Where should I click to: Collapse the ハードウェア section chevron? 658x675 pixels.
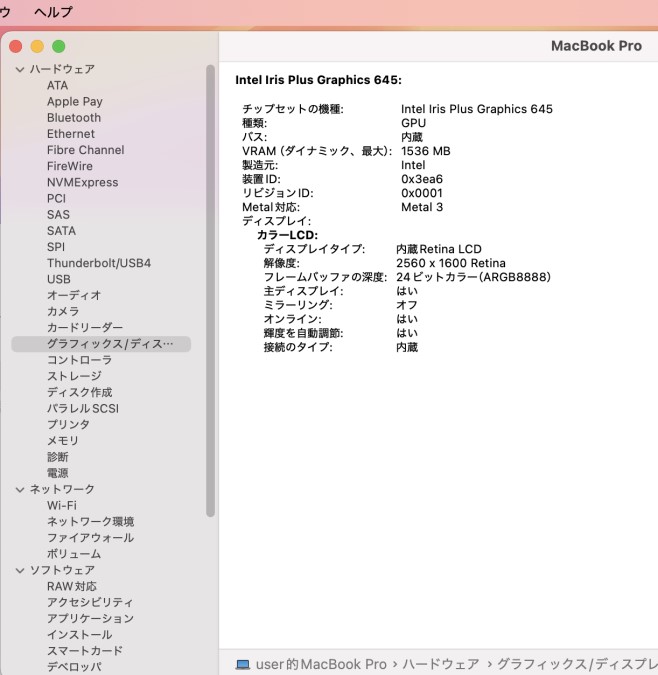(x=20, y=69)
